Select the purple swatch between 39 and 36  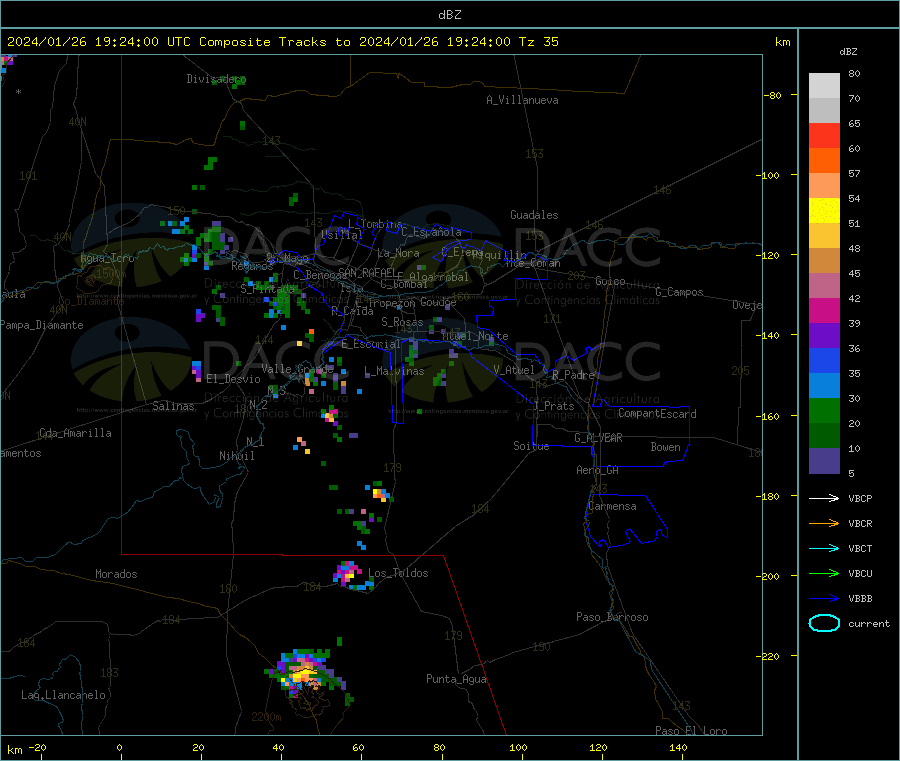pos(824,336)
